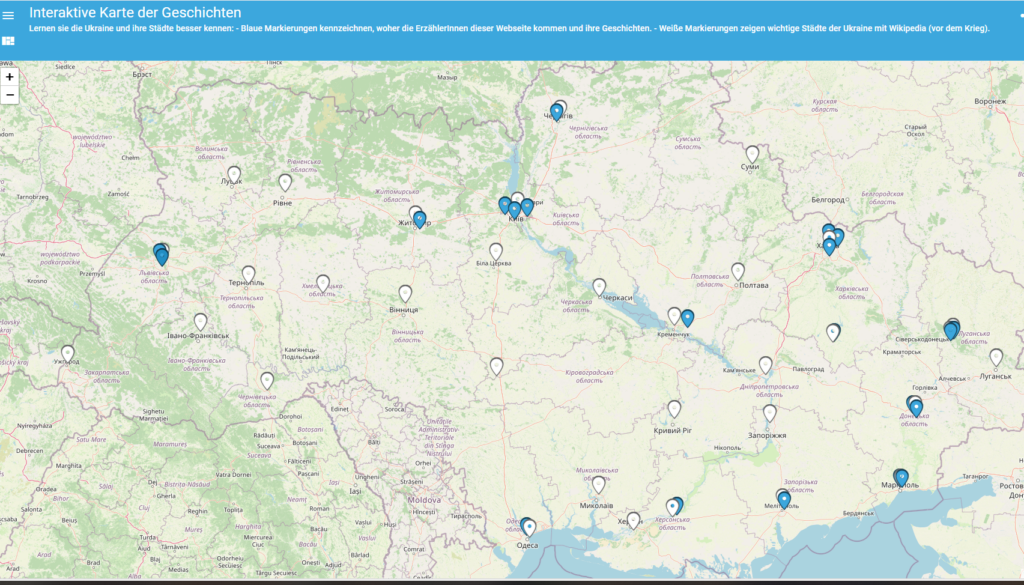Open the hamburger menu
Viewport: 1024px width, 585px height.
tap(9, 15)
